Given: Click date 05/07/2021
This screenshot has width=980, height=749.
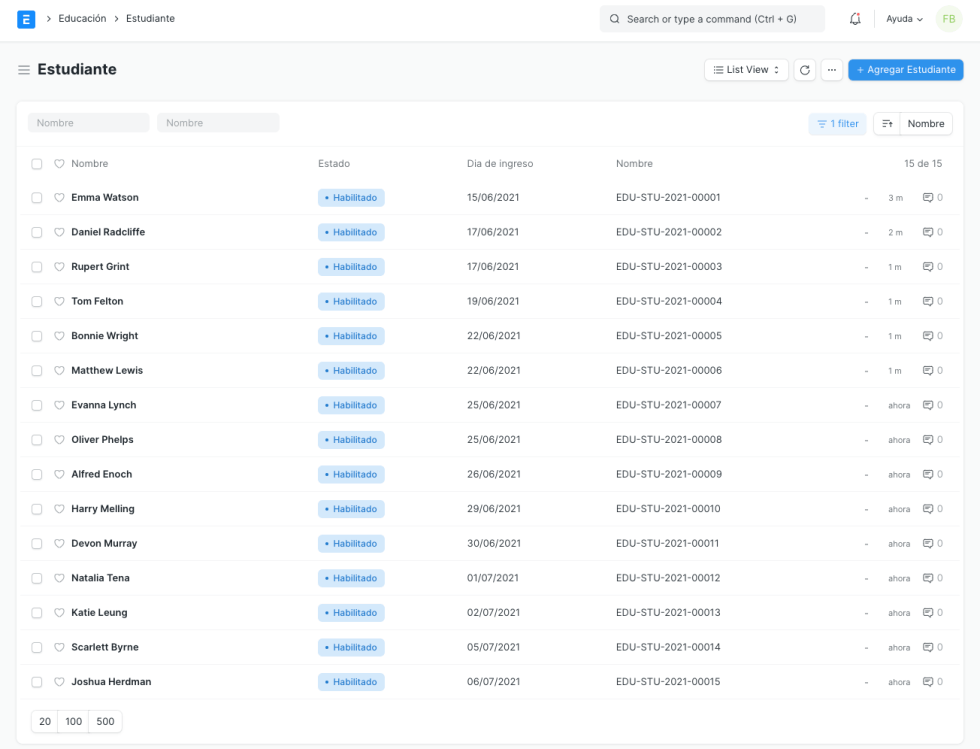Looking at the screenshot, I should click(x=493, y=647).
